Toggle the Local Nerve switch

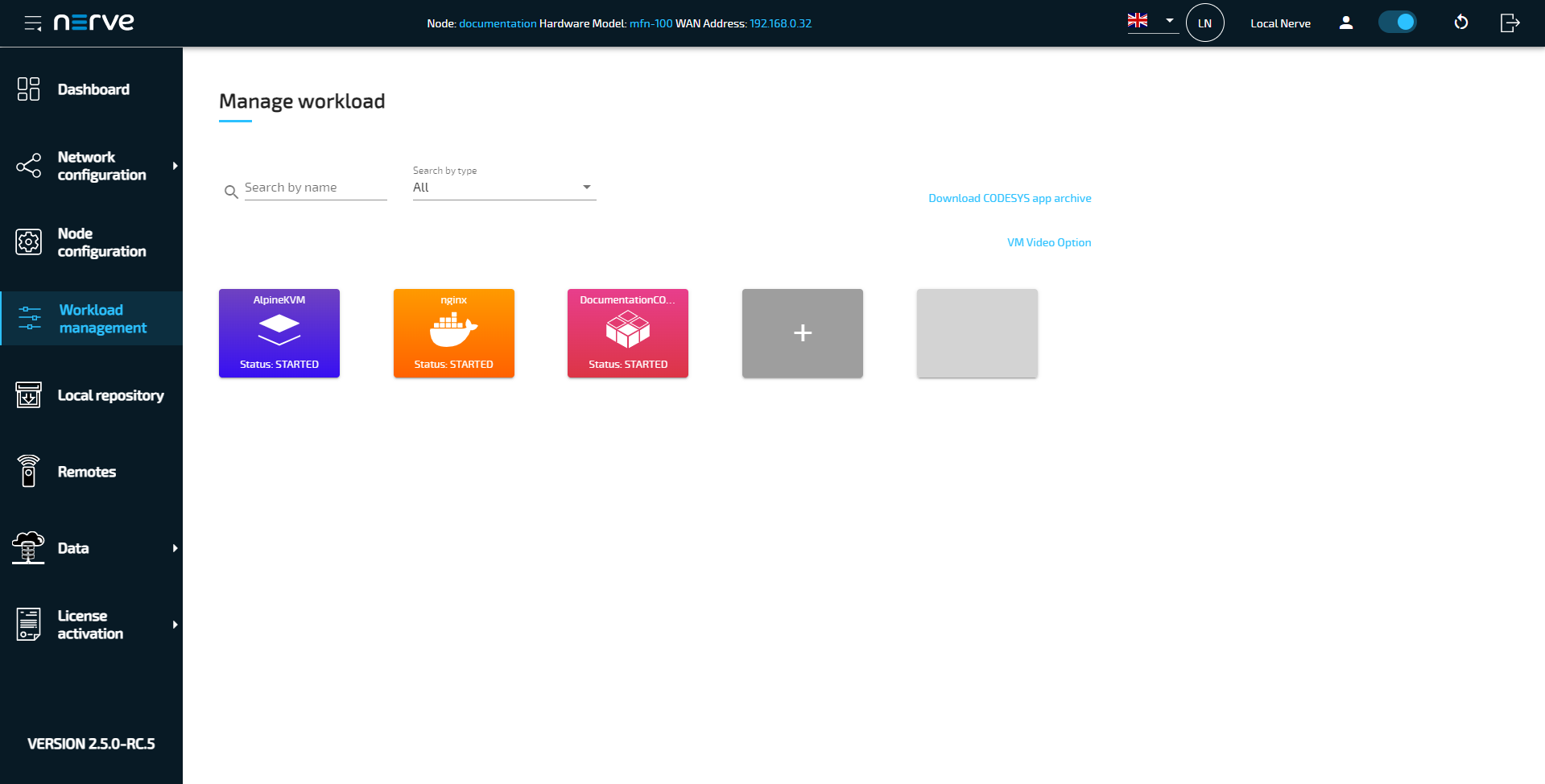click(1397, 23)
